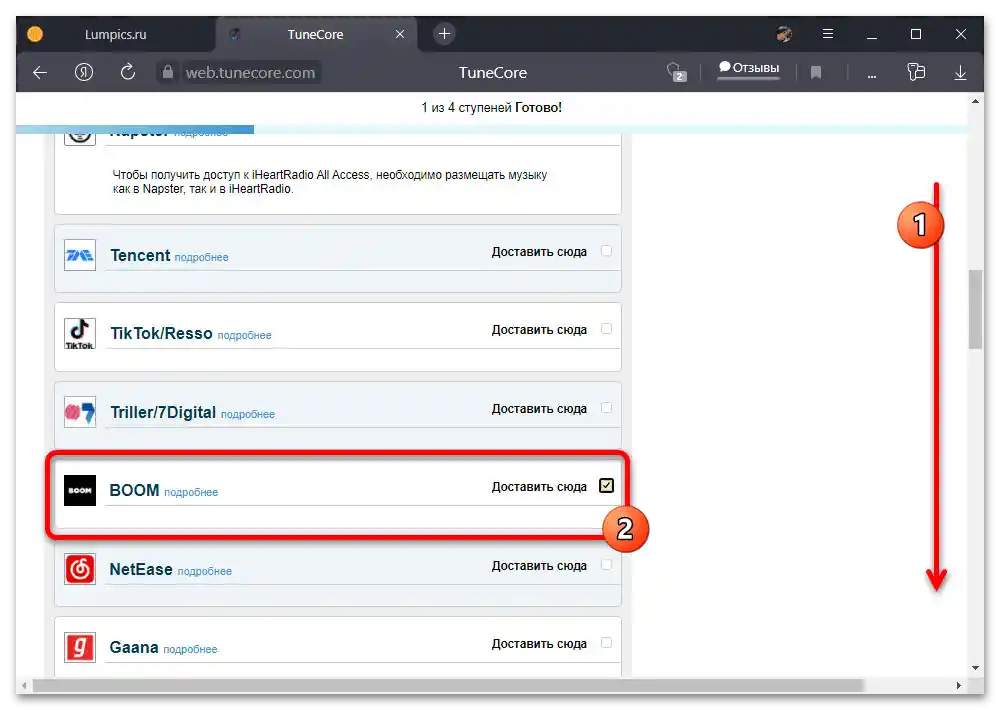Click the TikTok/Resso store name

161,334
